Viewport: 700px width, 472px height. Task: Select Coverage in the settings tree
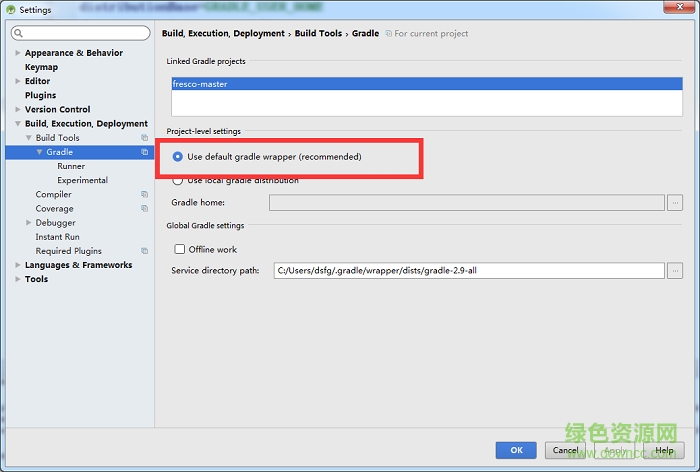tap(54, 209)
